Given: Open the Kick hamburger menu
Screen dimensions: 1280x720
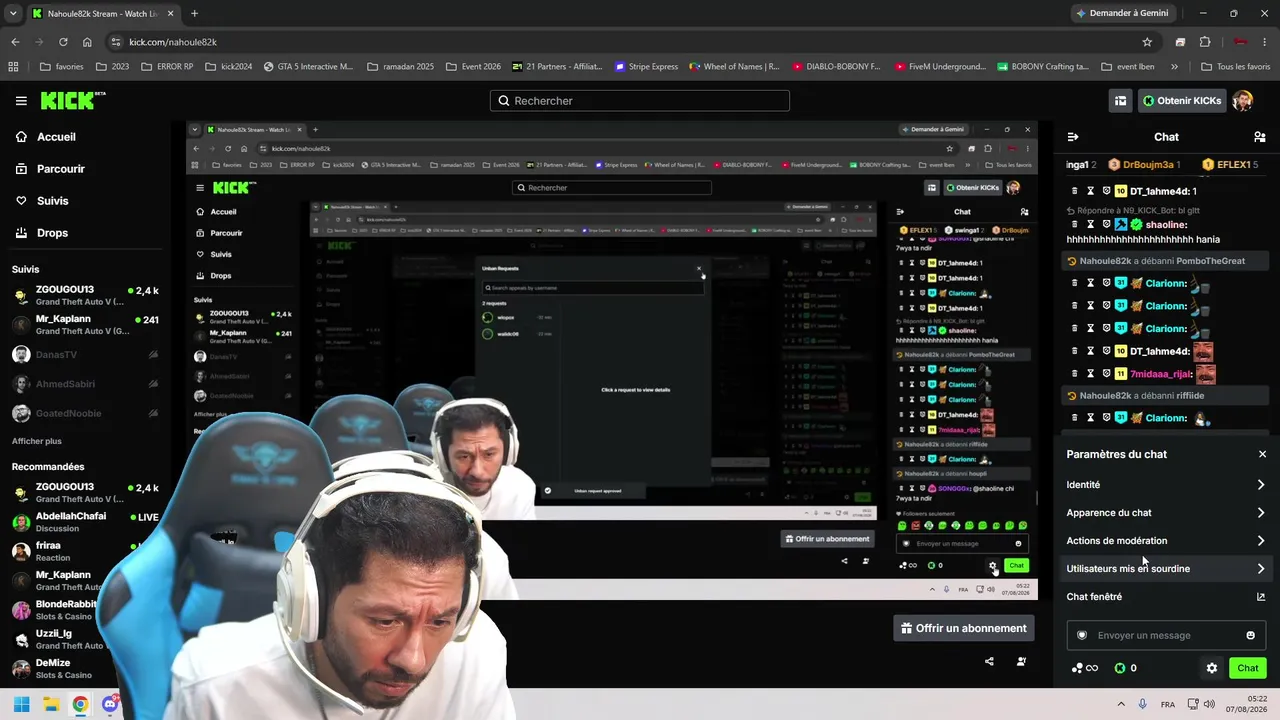Looking at the screenshot, I should pos(21,101).
